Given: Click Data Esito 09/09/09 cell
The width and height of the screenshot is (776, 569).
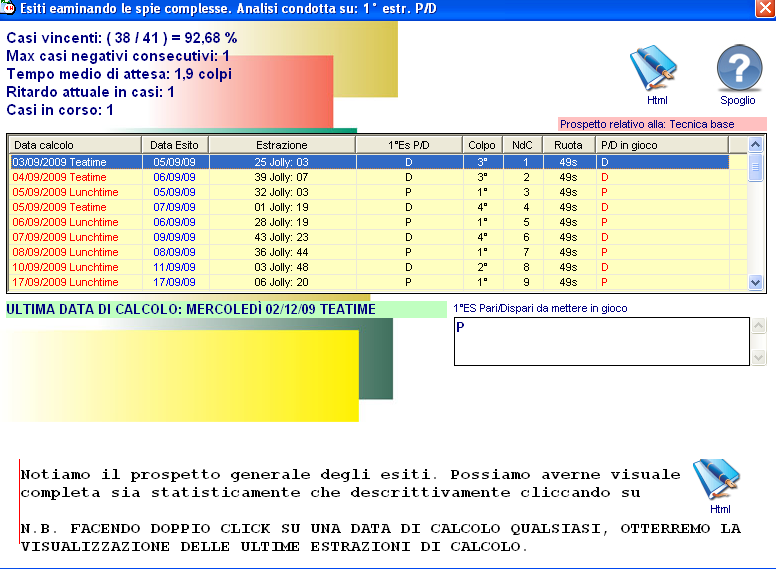Looking at the screenshot, I should pyautogui.click(x=175, y=237).
